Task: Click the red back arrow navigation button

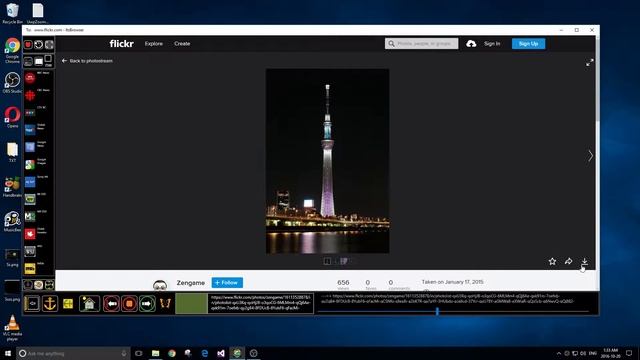Action: (x=111, y=304)
